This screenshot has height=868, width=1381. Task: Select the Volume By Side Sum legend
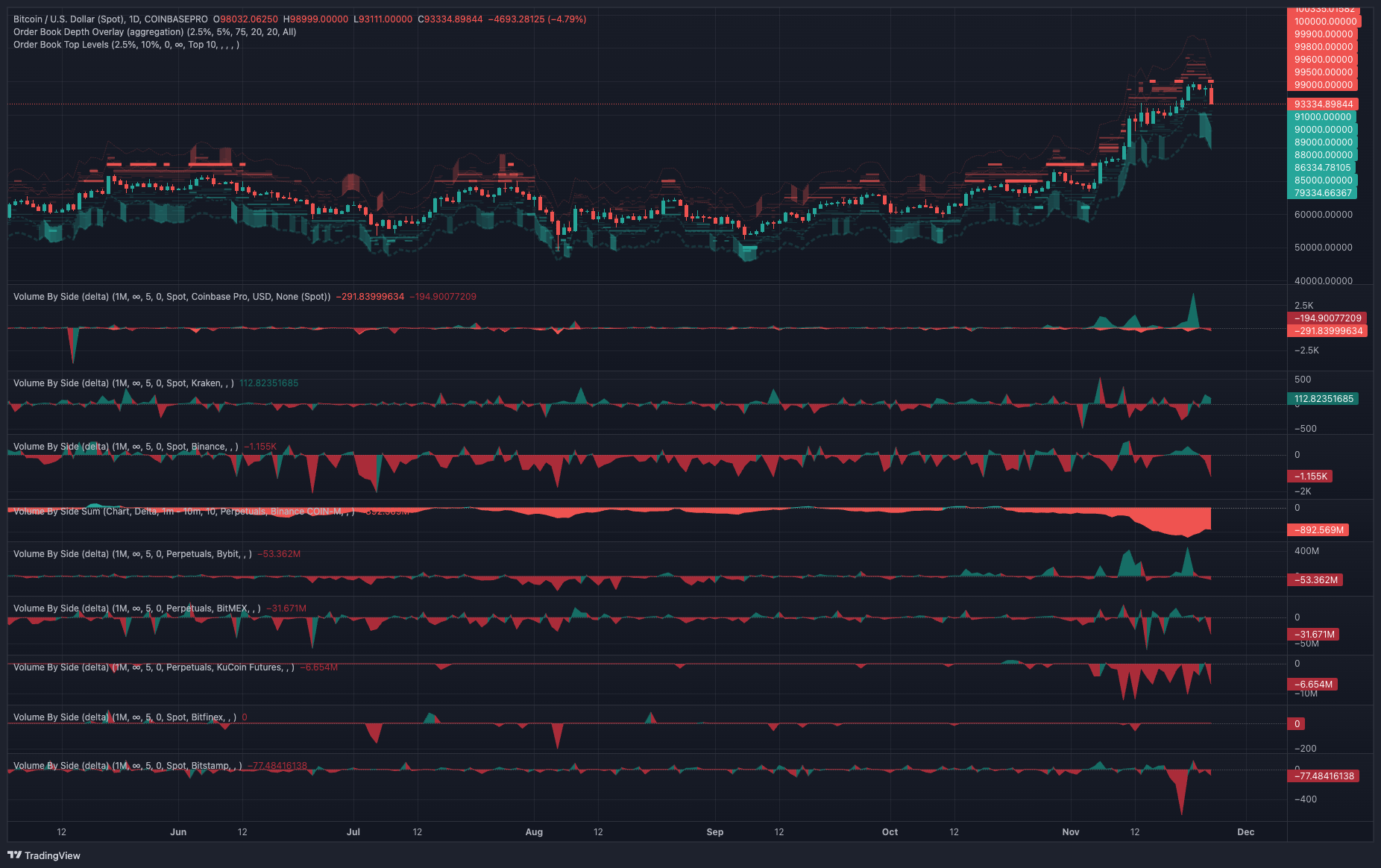(x=179, y=511)
